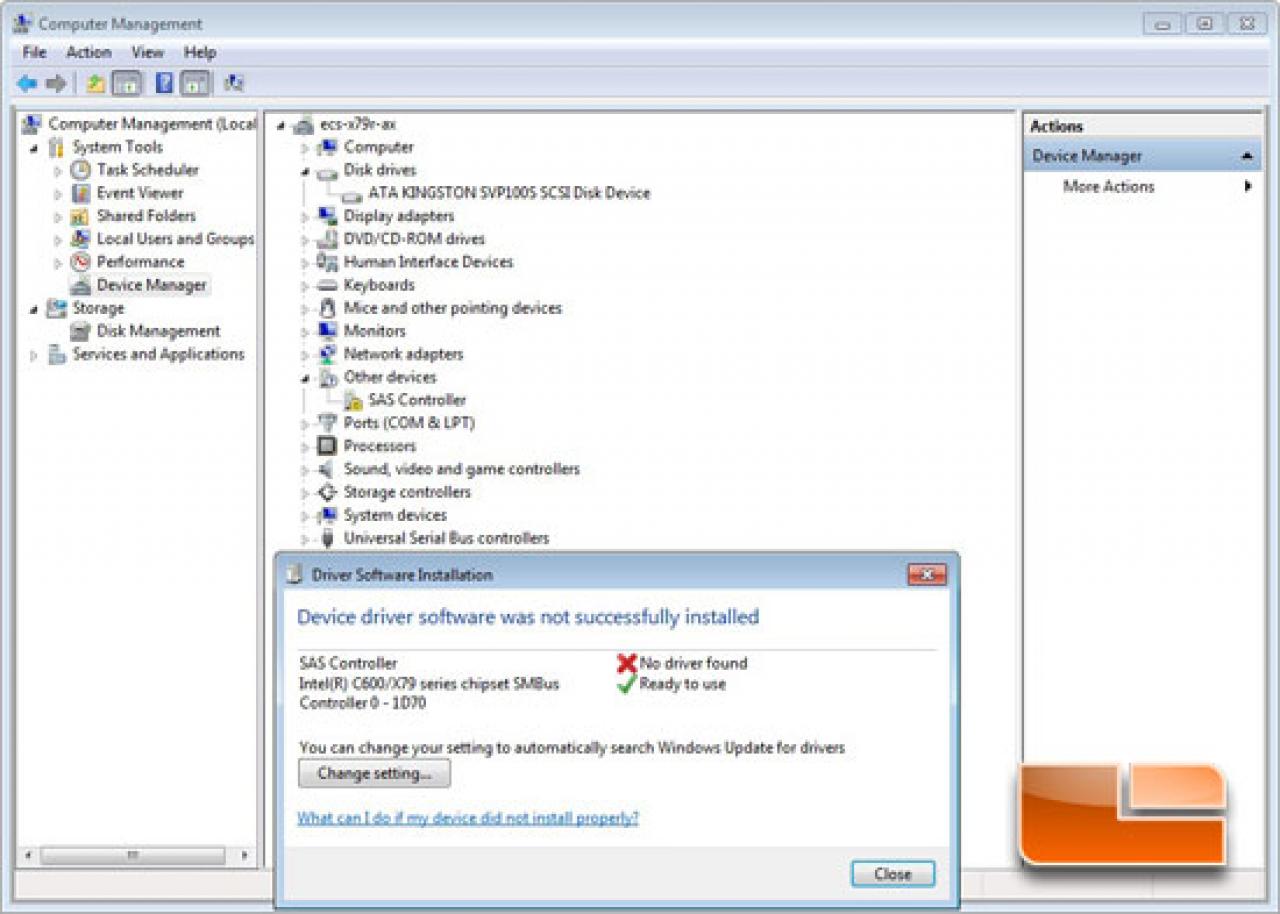Select the SAS Controller warning device icon

coord(354,400)
